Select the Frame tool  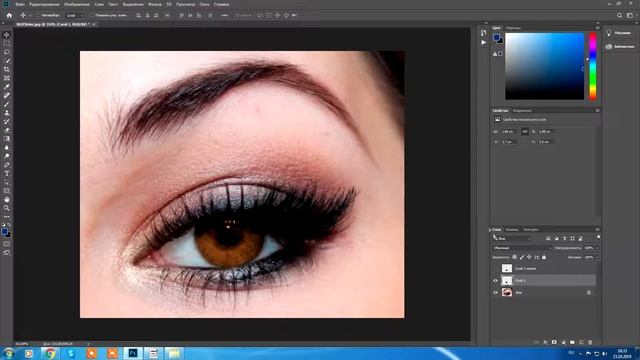click(x=7, y=78)
